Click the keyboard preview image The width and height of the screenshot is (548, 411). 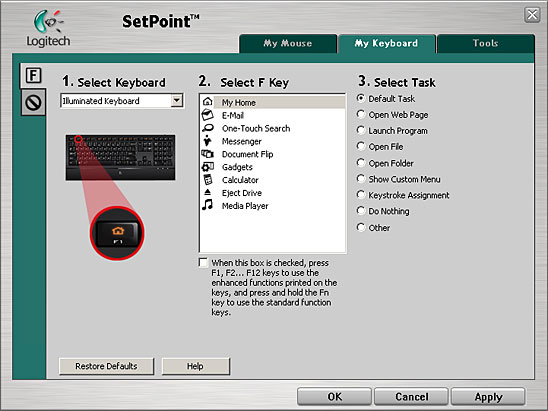(121, 158)
